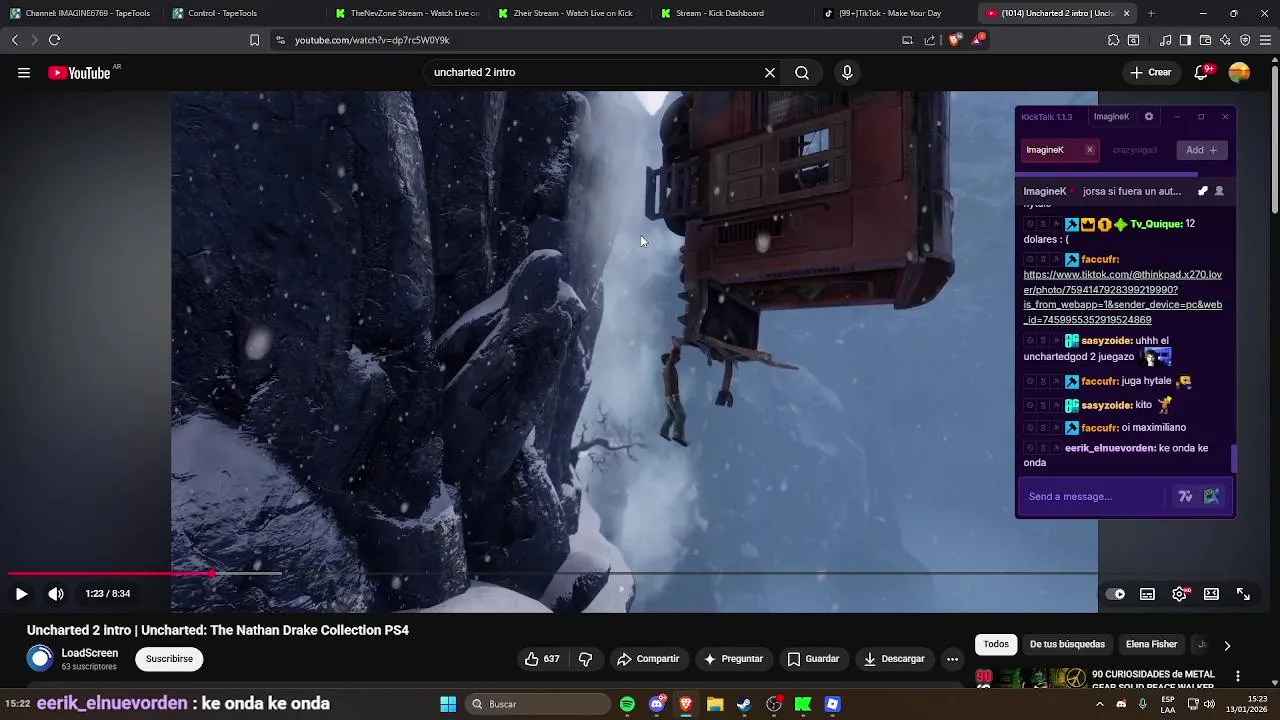Play the Uncharted 2 video
Viewport: 1280px width, 720px height.
[21, 594]
